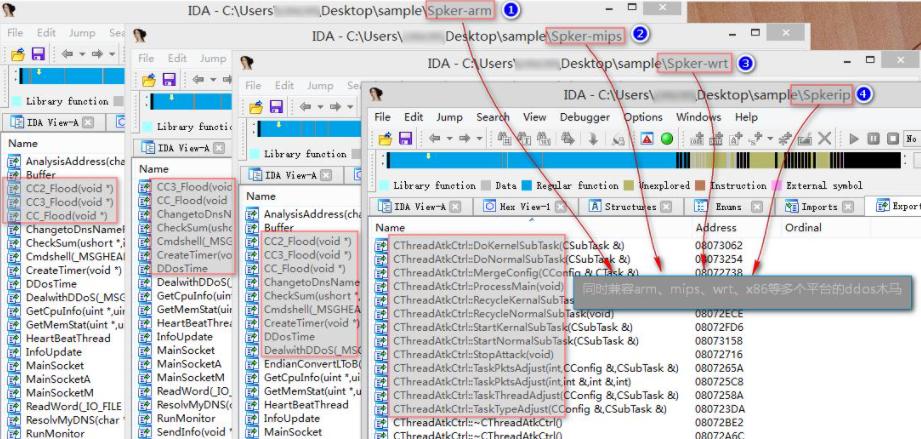Viewport: 921px width, 439px height.
Task: Click back arrow in Spker-arm toolbar
Action: click(68, 54)
